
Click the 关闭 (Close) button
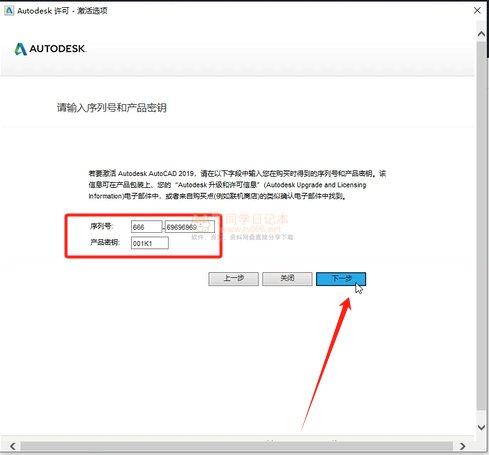click(x=287, y=279)
